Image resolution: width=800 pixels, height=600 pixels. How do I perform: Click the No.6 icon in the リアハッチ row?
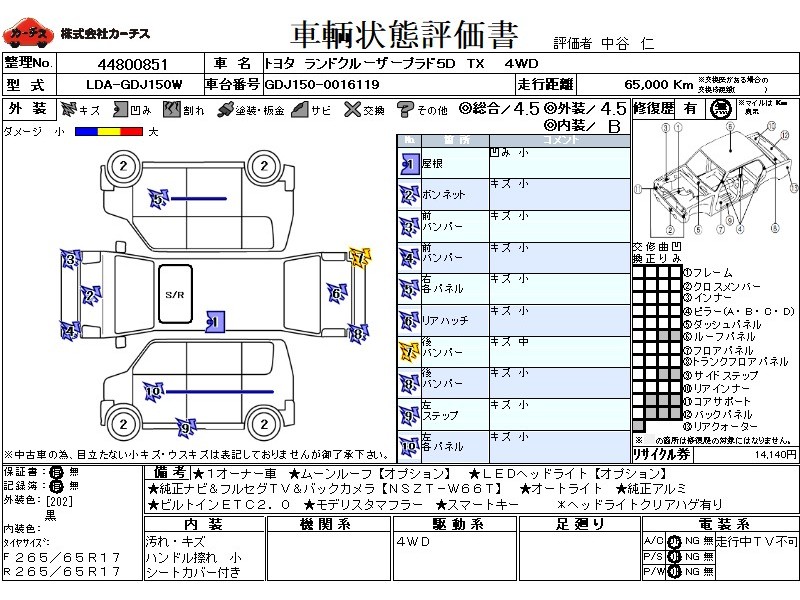409,321
